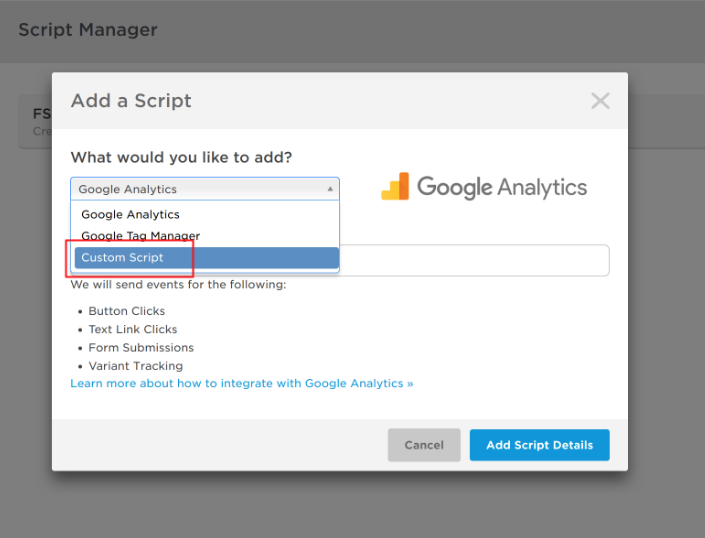This screenshot has height=538, width=705.
Task: Click the Form Submissions item
Action: coord(141,348)
